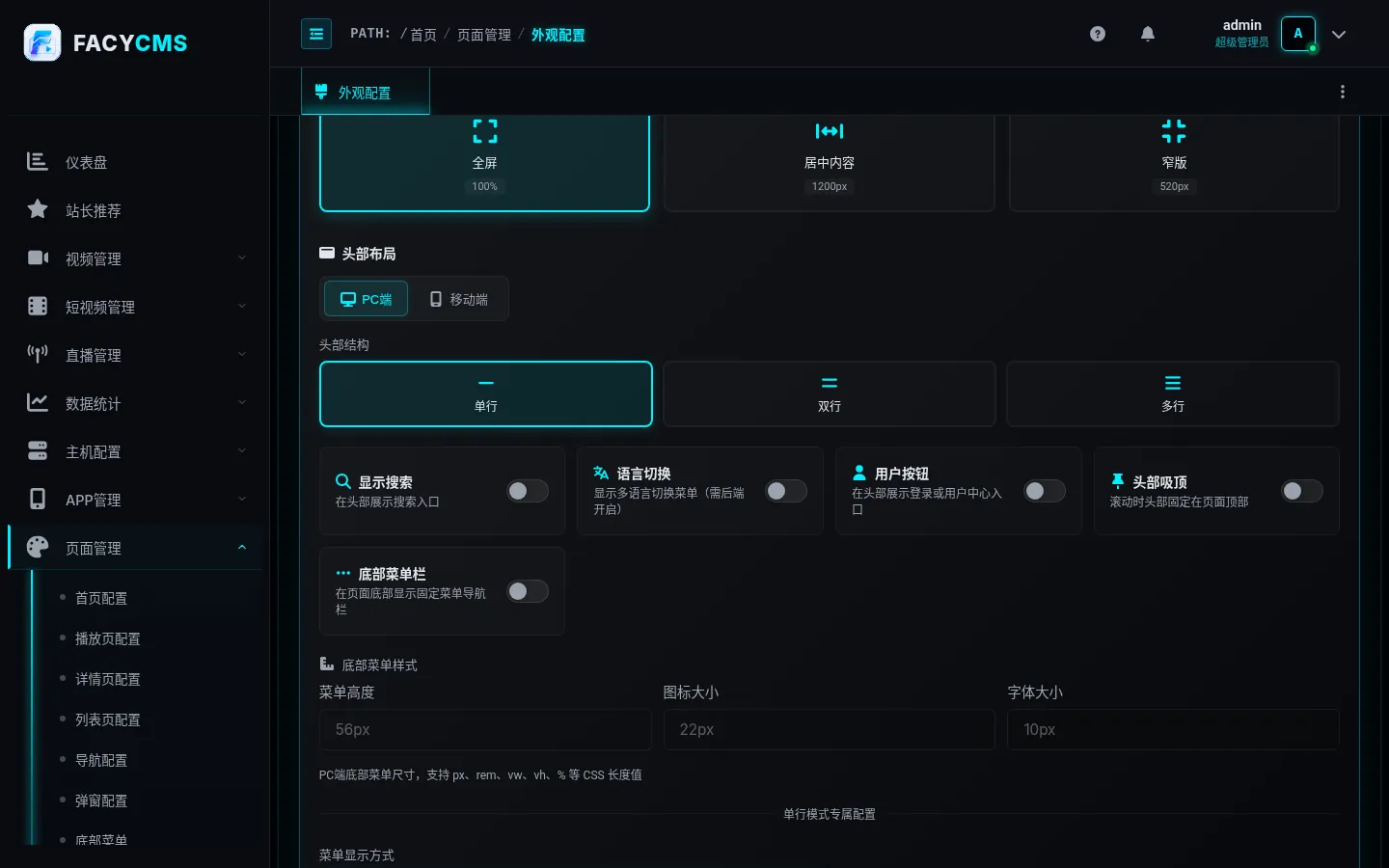Toggle the 头部吸顶 sticky header switch
This screenshot has width=1389, height=868.
click(x=1302, y=491)
